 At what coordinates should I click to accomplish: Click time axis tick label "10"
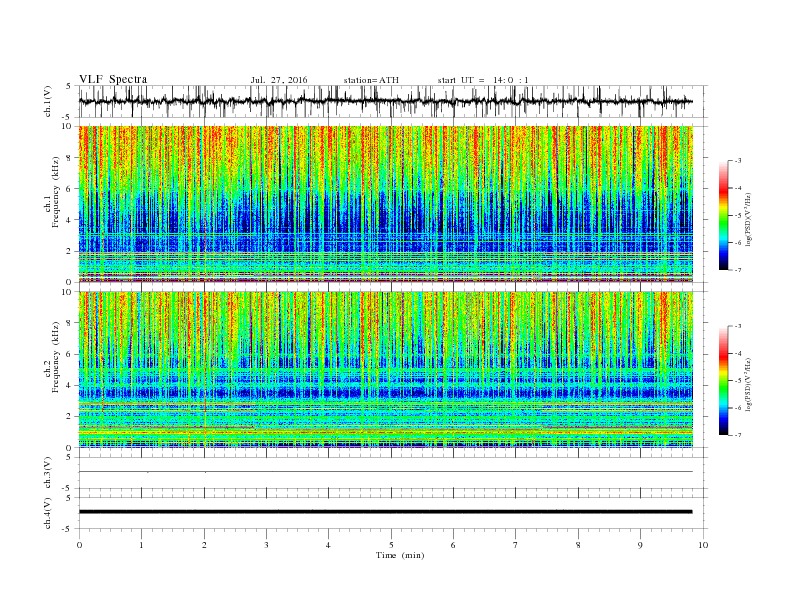(x=703, y=545)
